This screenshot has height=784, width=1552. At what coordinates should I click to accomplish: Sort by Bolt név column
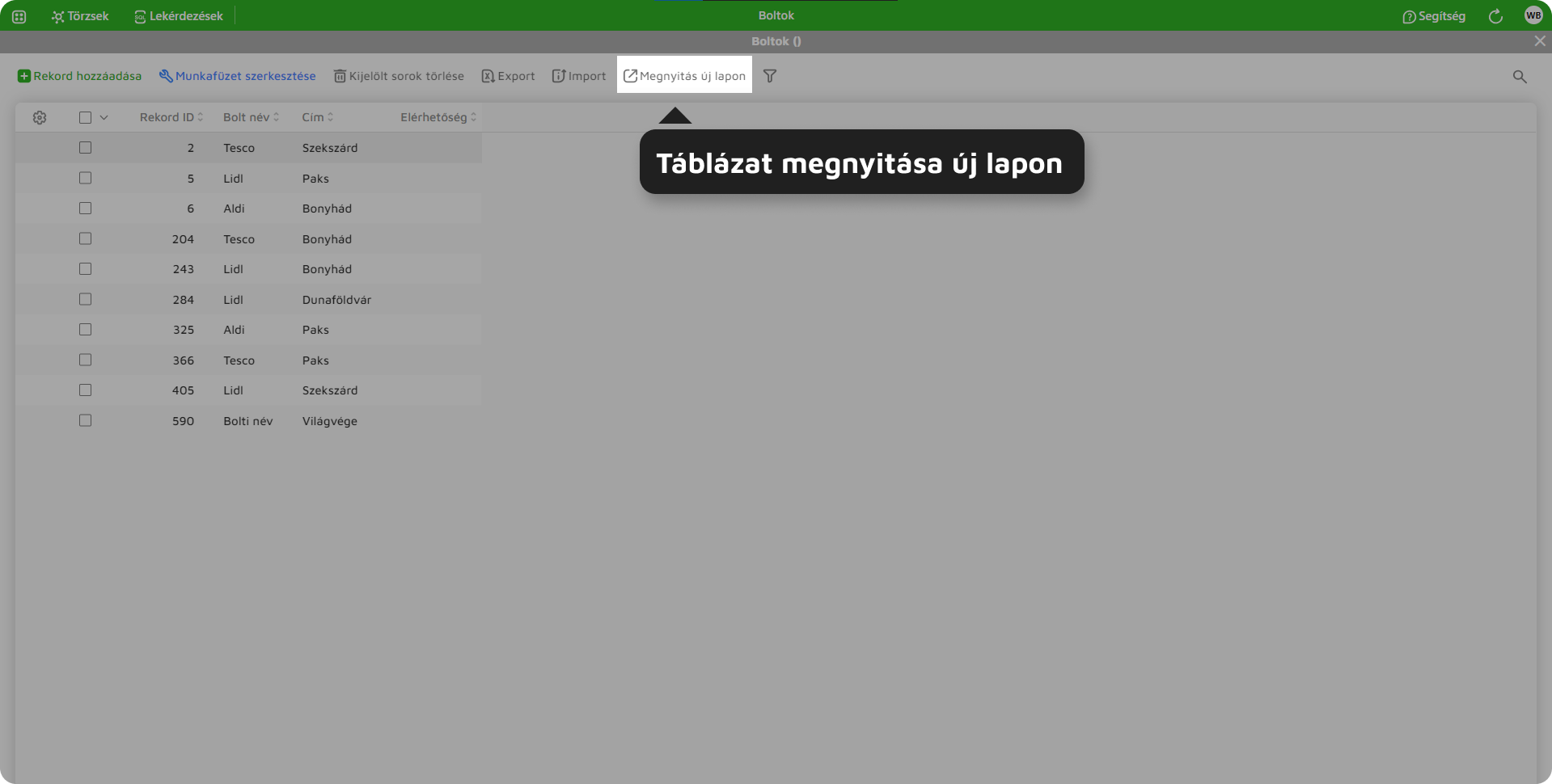click(251, 117)
